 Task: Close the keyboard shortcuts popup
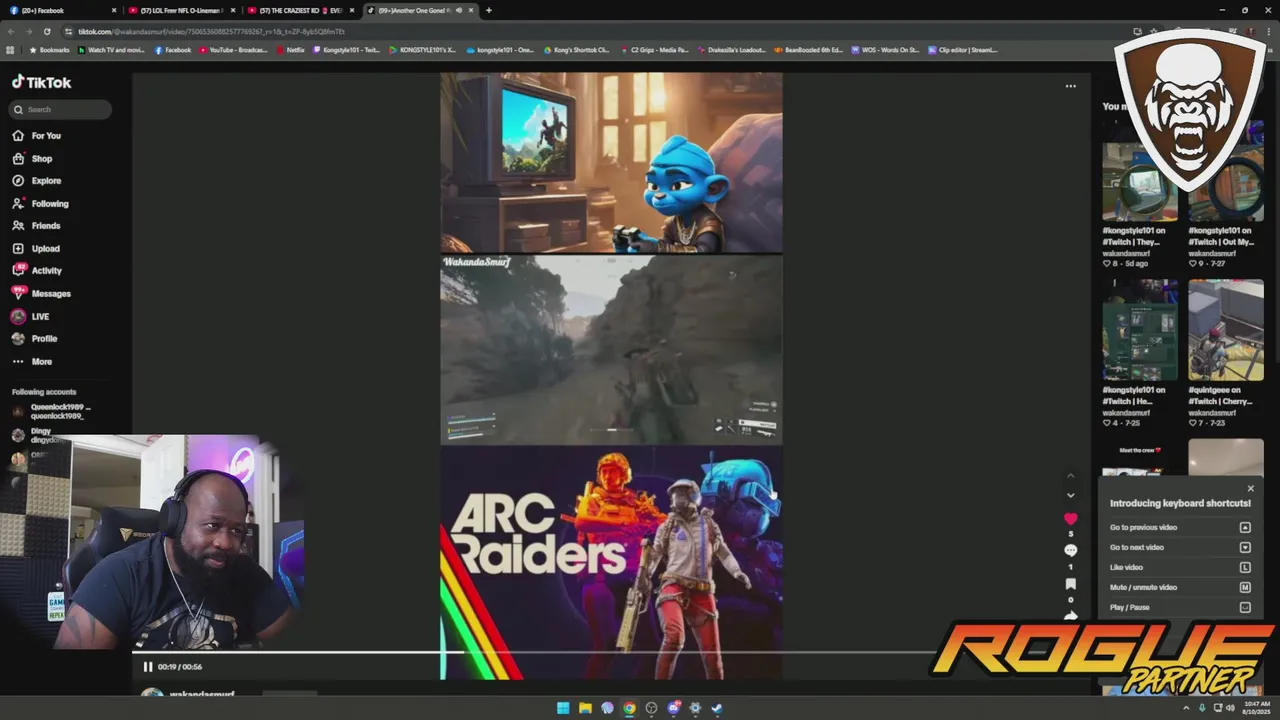pos(1250,489)
